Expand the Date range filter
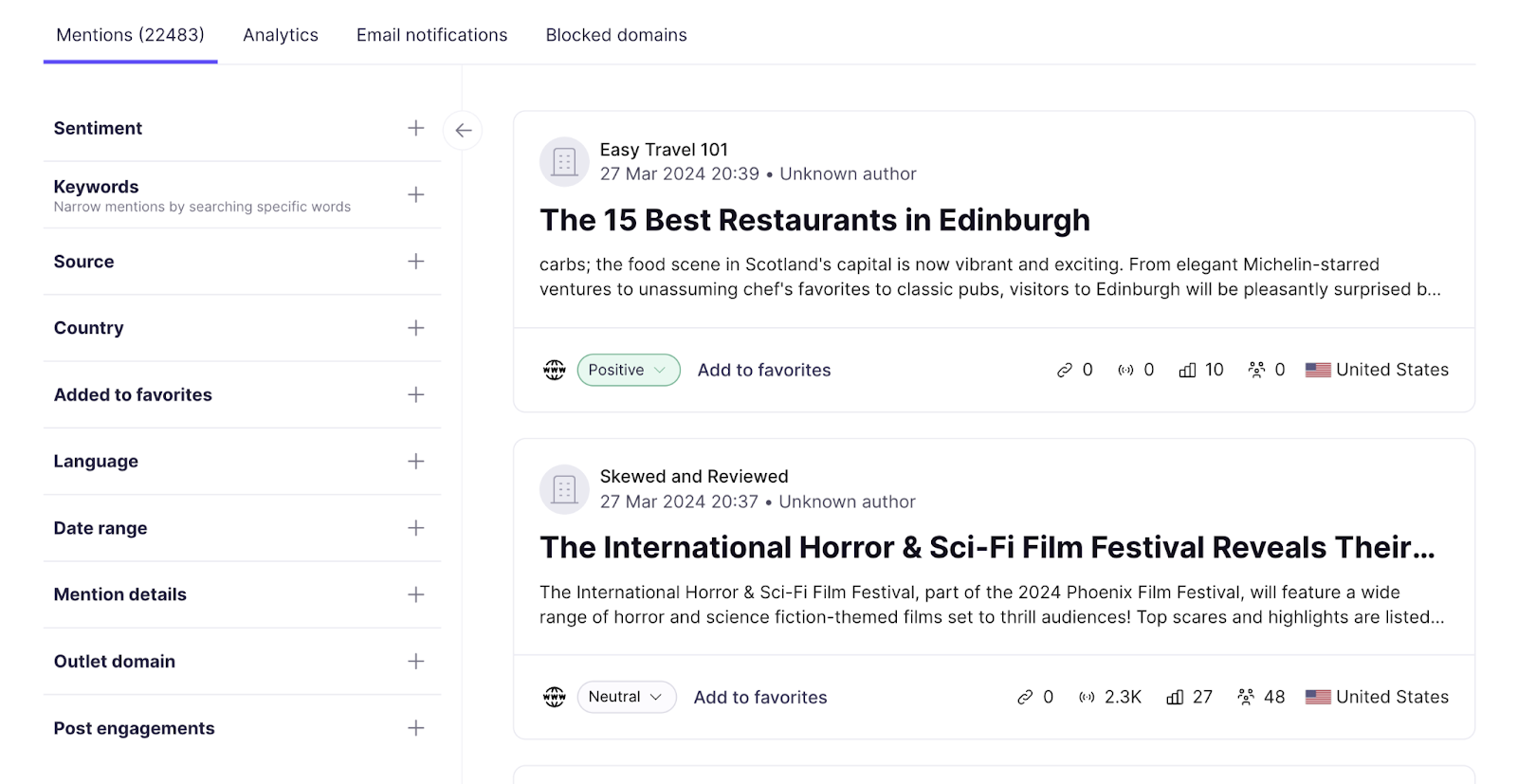The height and width of the screenshot is (784, 1517). tap(415, 528)
